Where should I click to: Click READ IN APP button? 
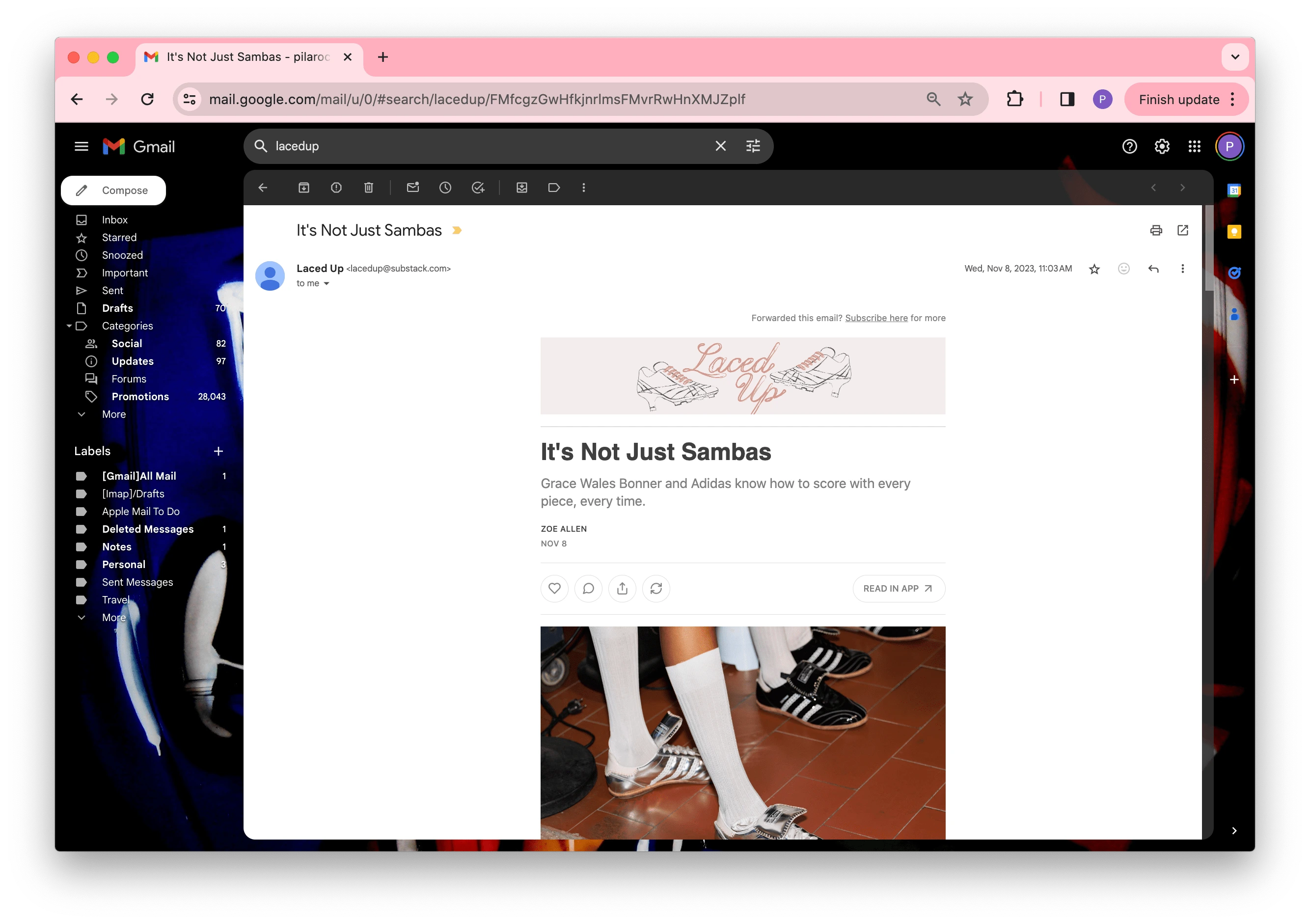(x=899, y=589)
